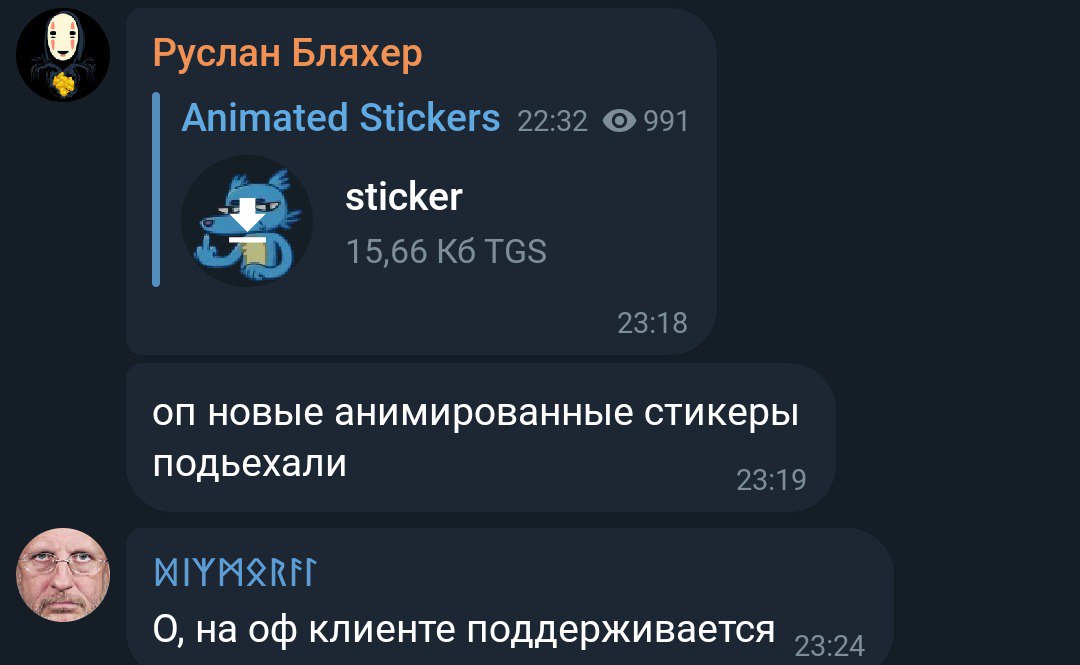Click the white download arrow on sticker
This screenshot has width=1080, height=665.
[247, 222]
